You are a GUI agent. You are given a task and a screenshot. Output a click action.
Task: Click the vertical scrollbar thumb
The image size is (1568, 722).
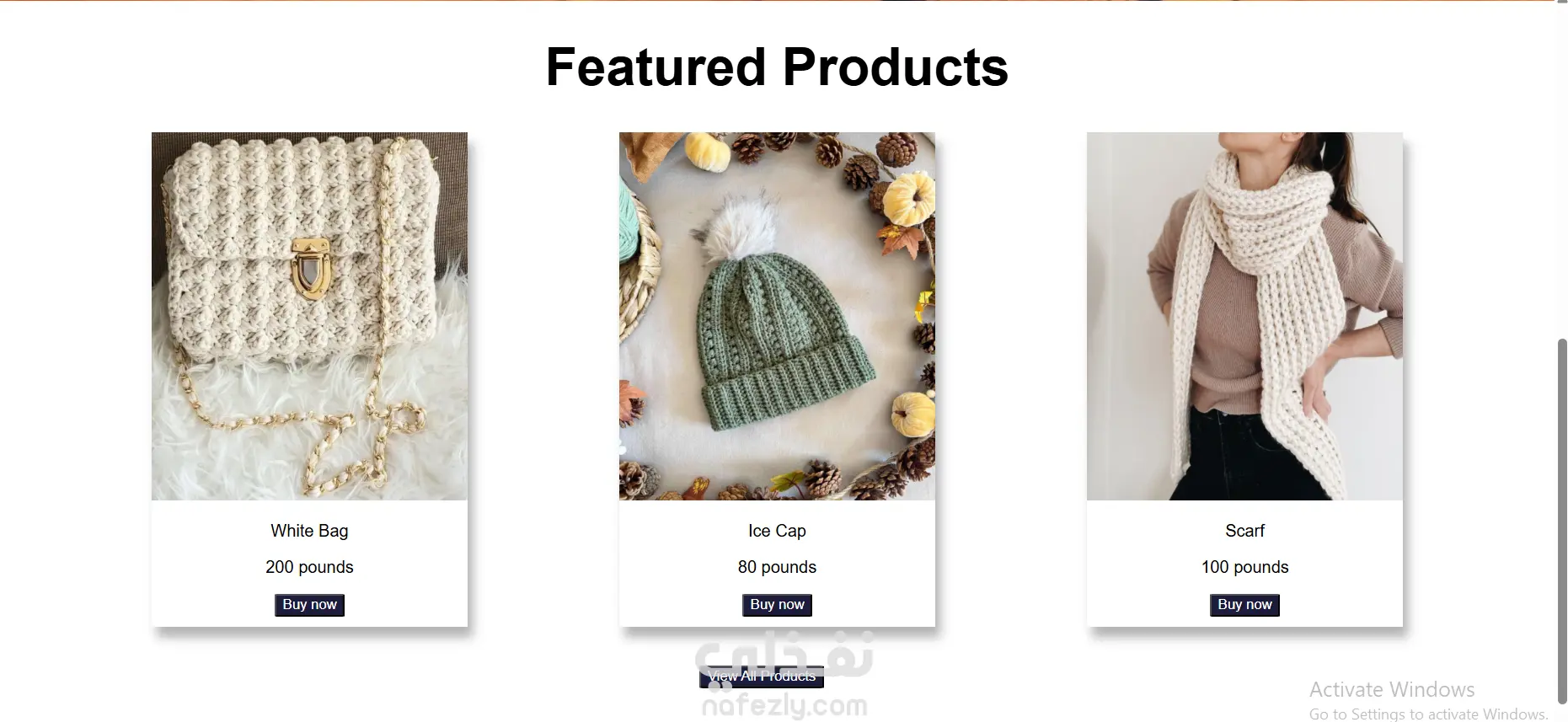[x=1562, y=521]
